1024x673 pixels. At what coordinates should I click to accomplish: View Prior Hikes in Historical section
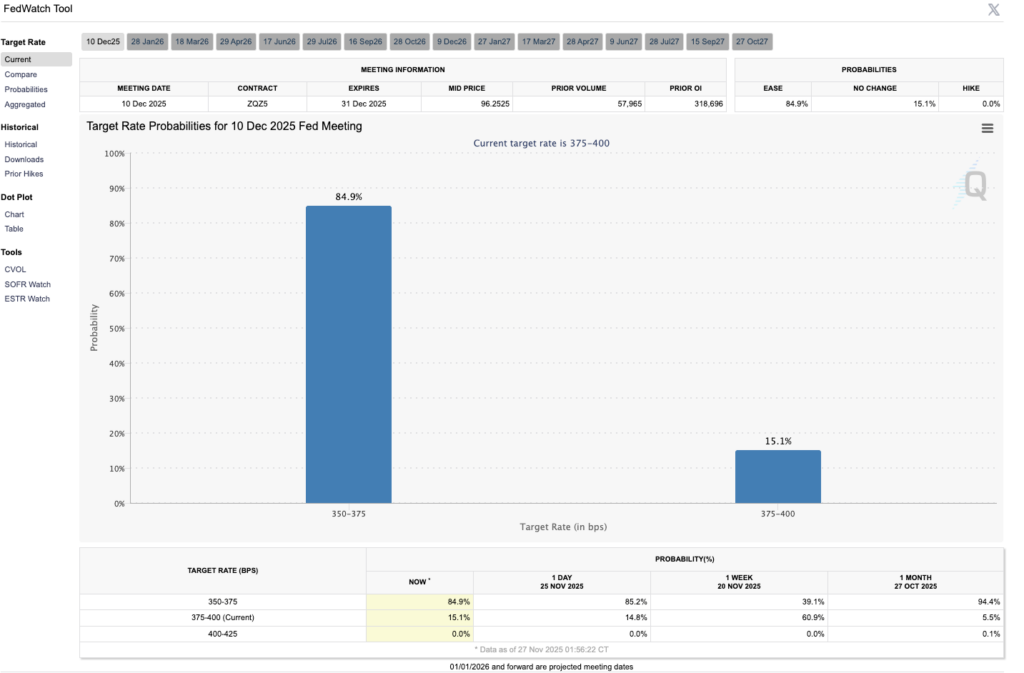(x=24, y=174)
